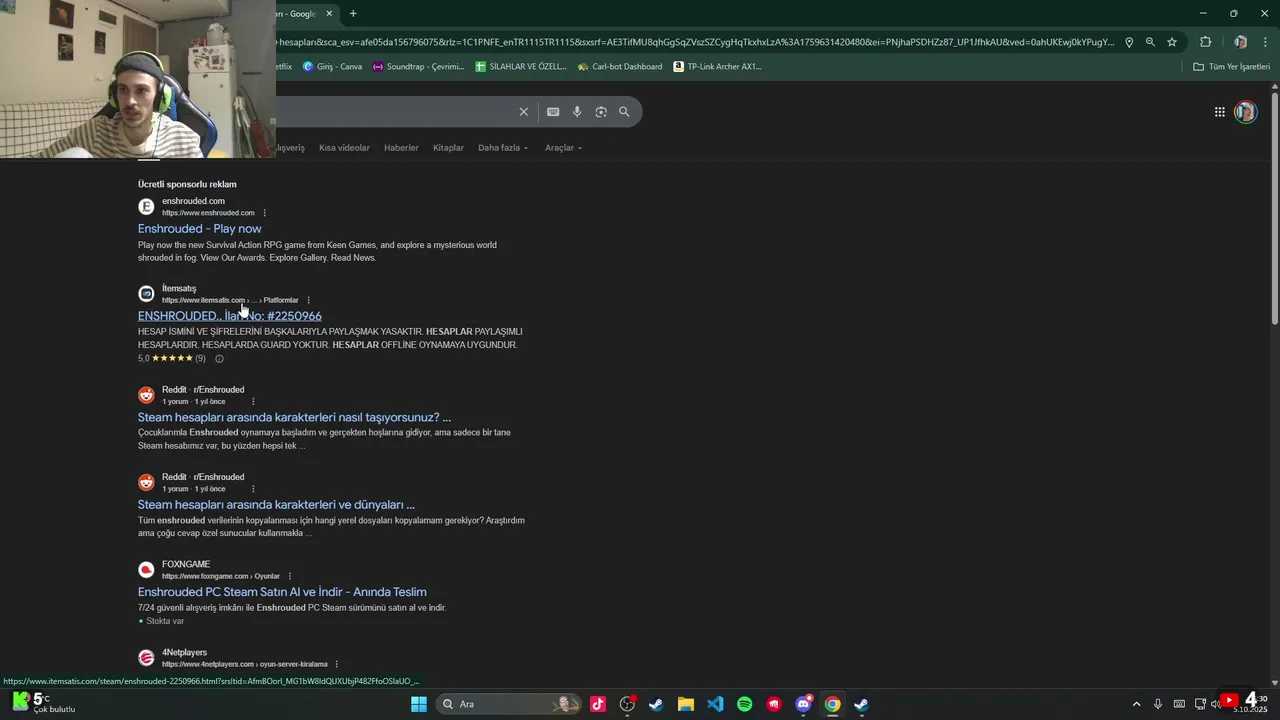The width and height of the screenshot is (1280, 720).
Task: Open TP-Link Archer AX1 bookmark
Action: [717, 67]
